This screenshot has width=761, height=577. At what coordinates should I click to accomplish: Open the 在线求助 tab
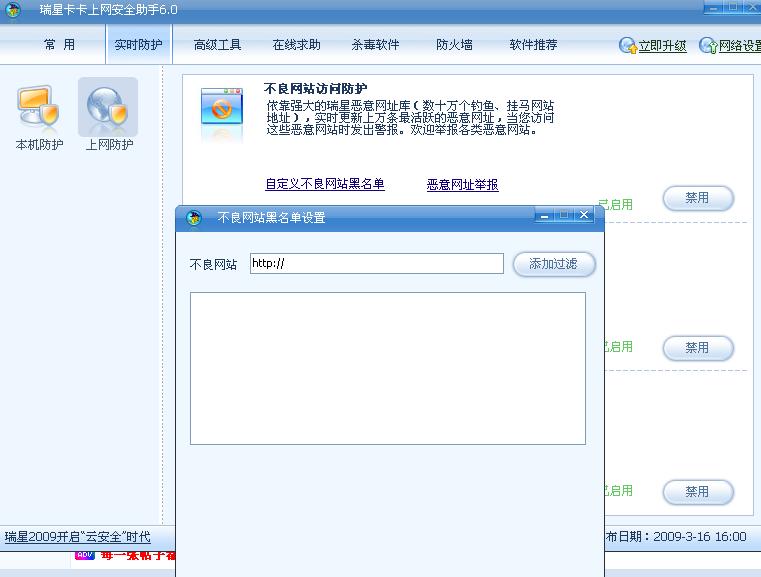point(297,45)
